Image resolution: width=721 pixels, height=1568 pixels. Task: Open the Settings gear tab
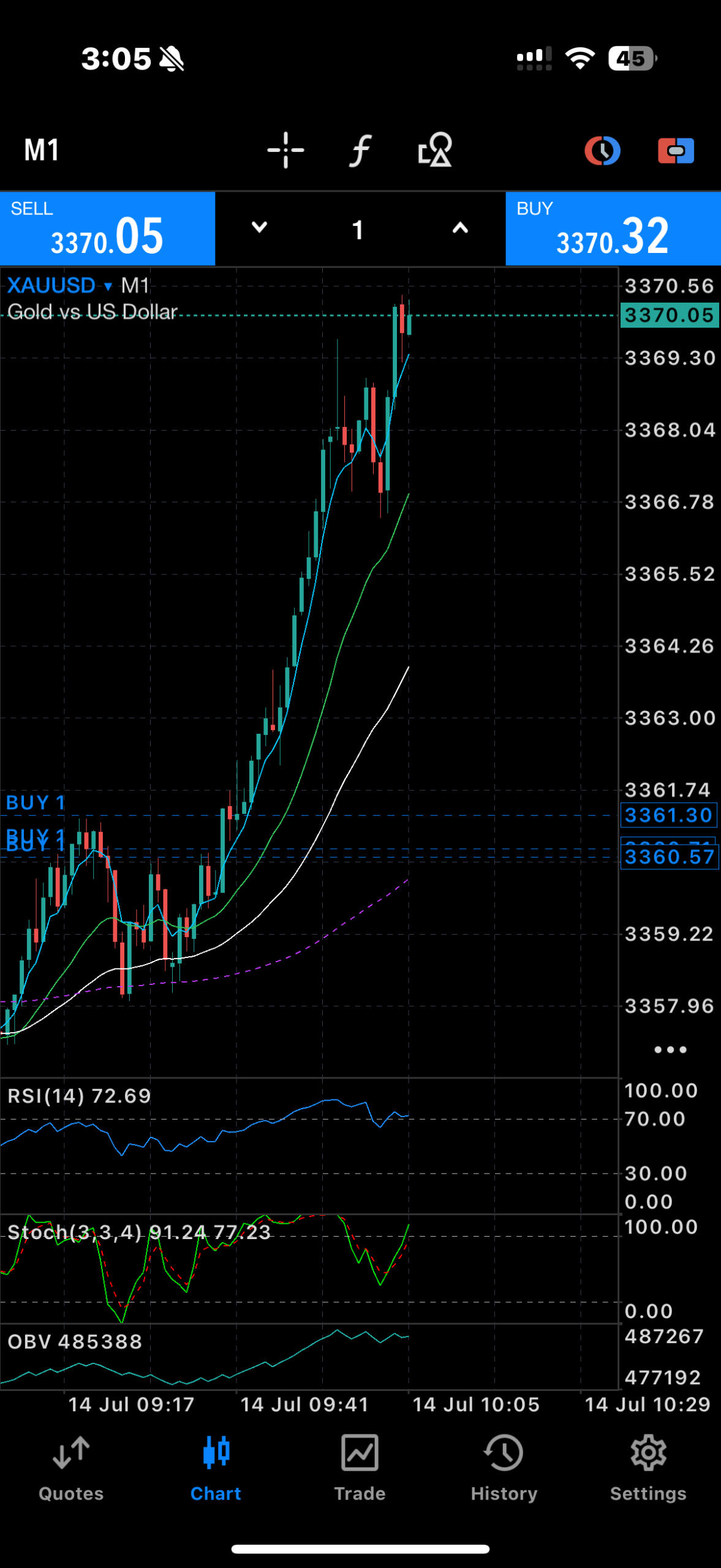point(648,1468)
